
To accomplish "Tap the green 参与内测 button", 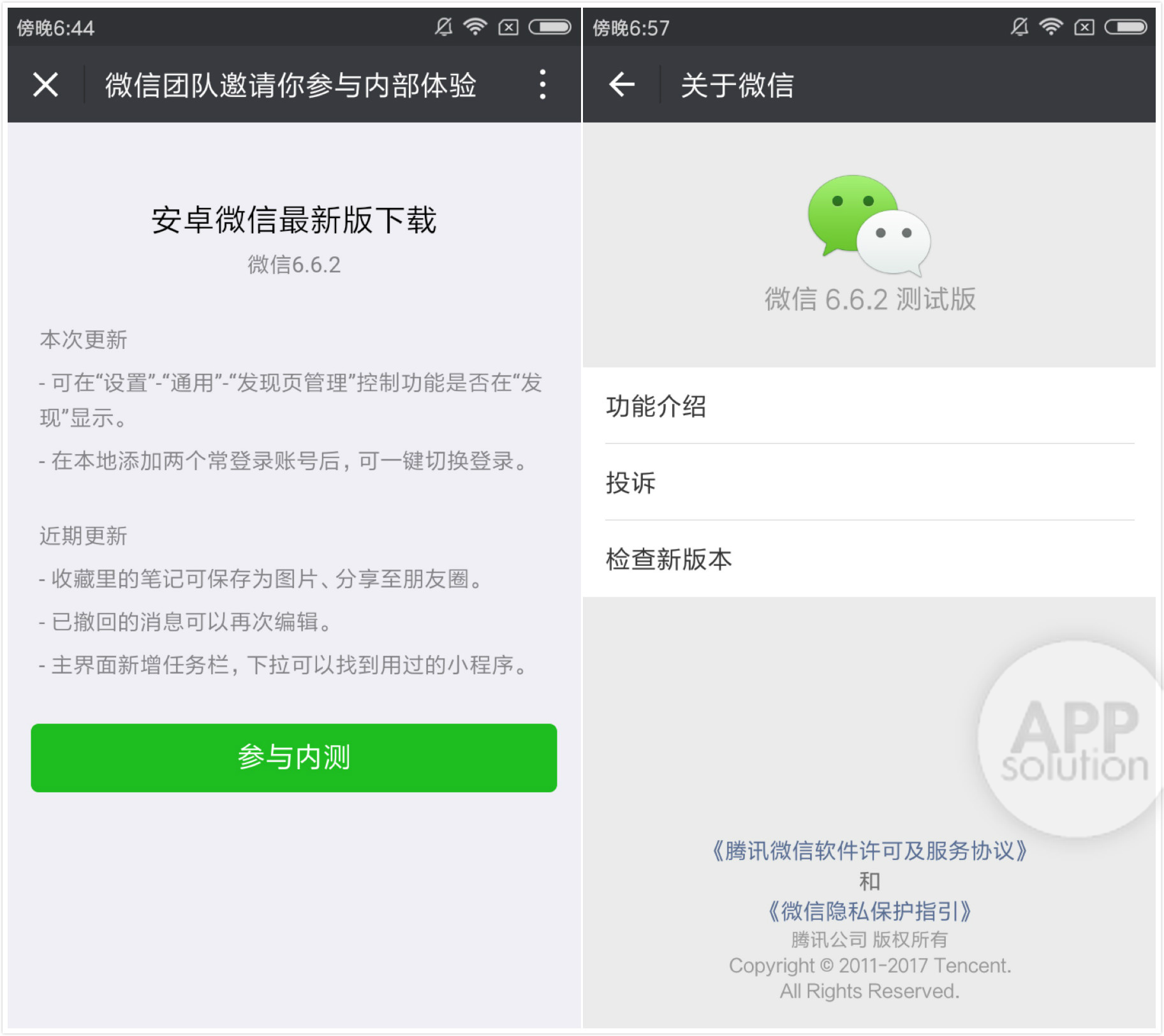I will [x=292, y=759].
